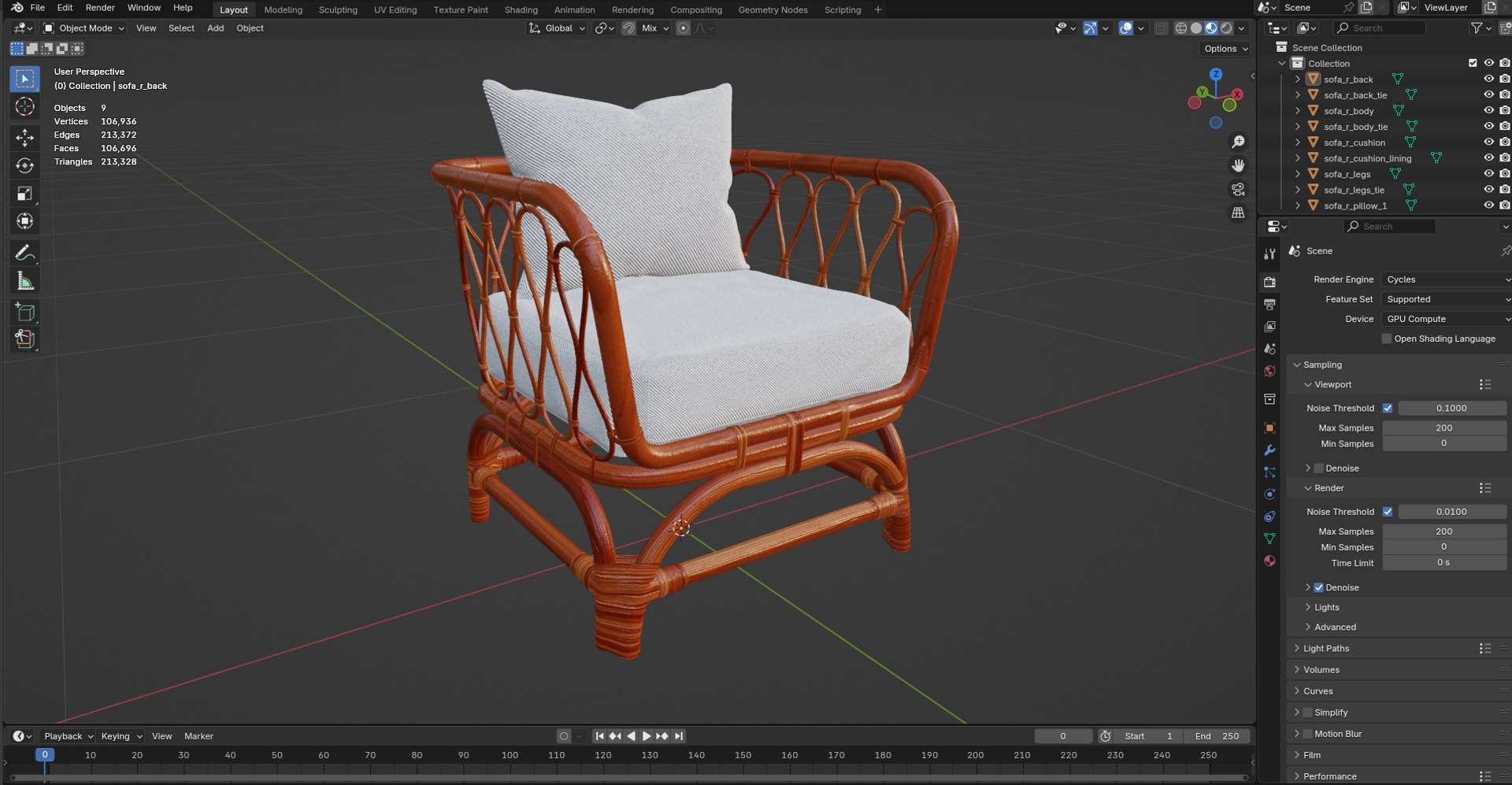The width and height of the screenshot is (1512, 785).
Task: Open the Modifiers properties tab
Action: [x=1269, y=450]
